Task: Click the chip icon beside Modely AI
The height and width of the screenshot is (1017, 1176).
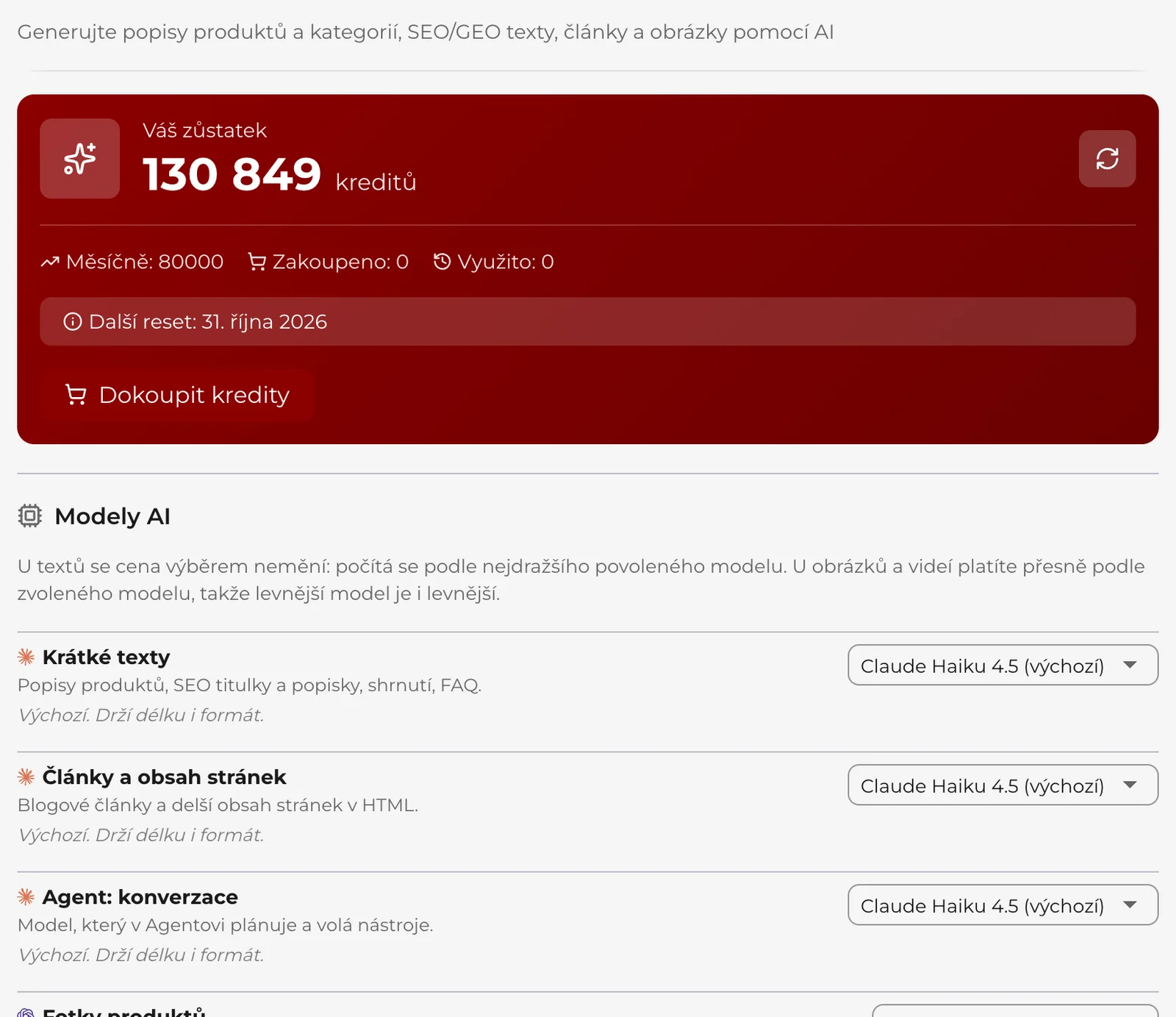Action: click(x=30, y=516)
